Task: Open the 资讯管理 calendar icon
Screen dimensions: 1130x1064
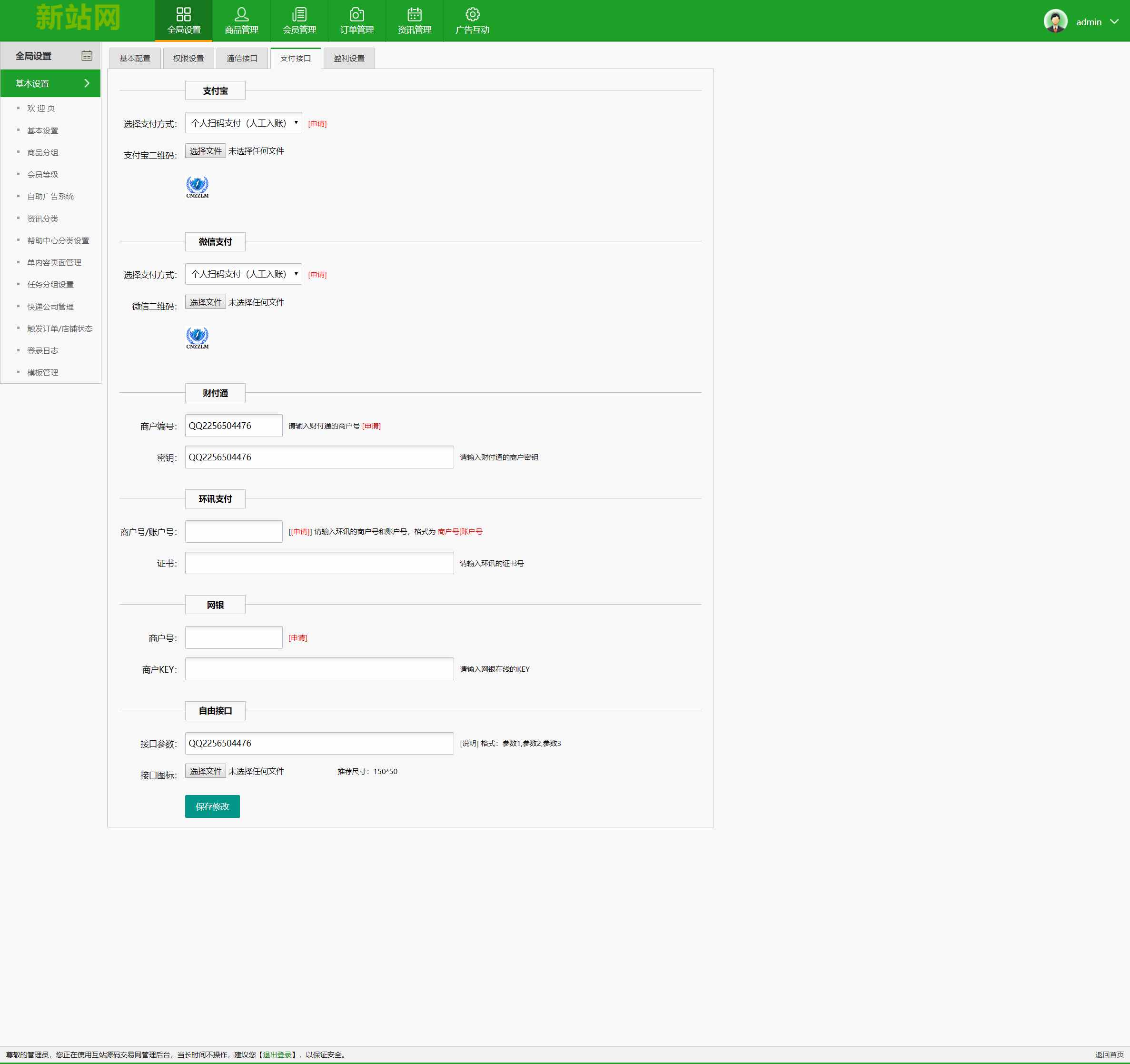Action: [415, 14]
